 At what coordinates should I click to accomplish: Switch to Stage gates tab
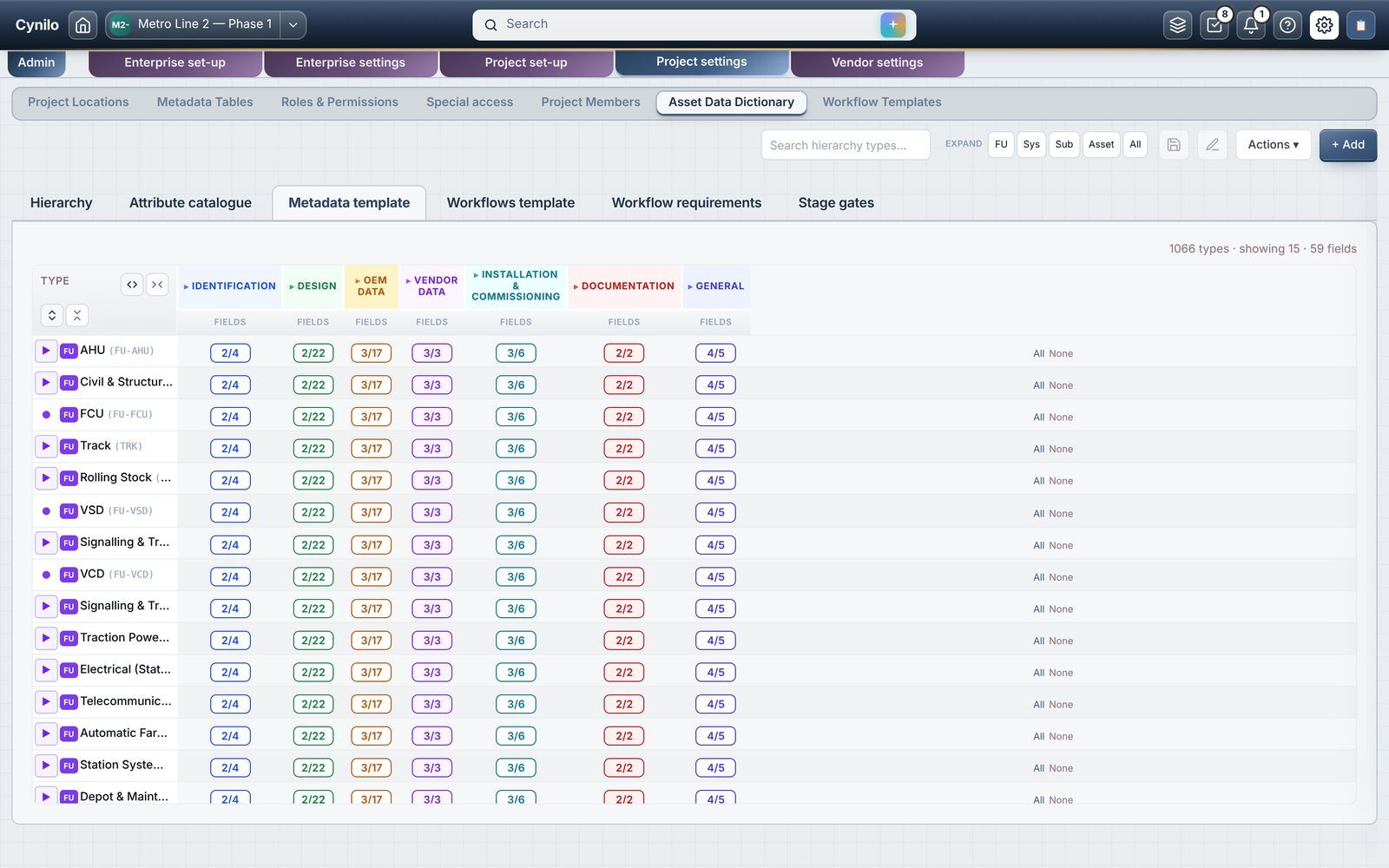pyautogui.click(x=836, y=203)
